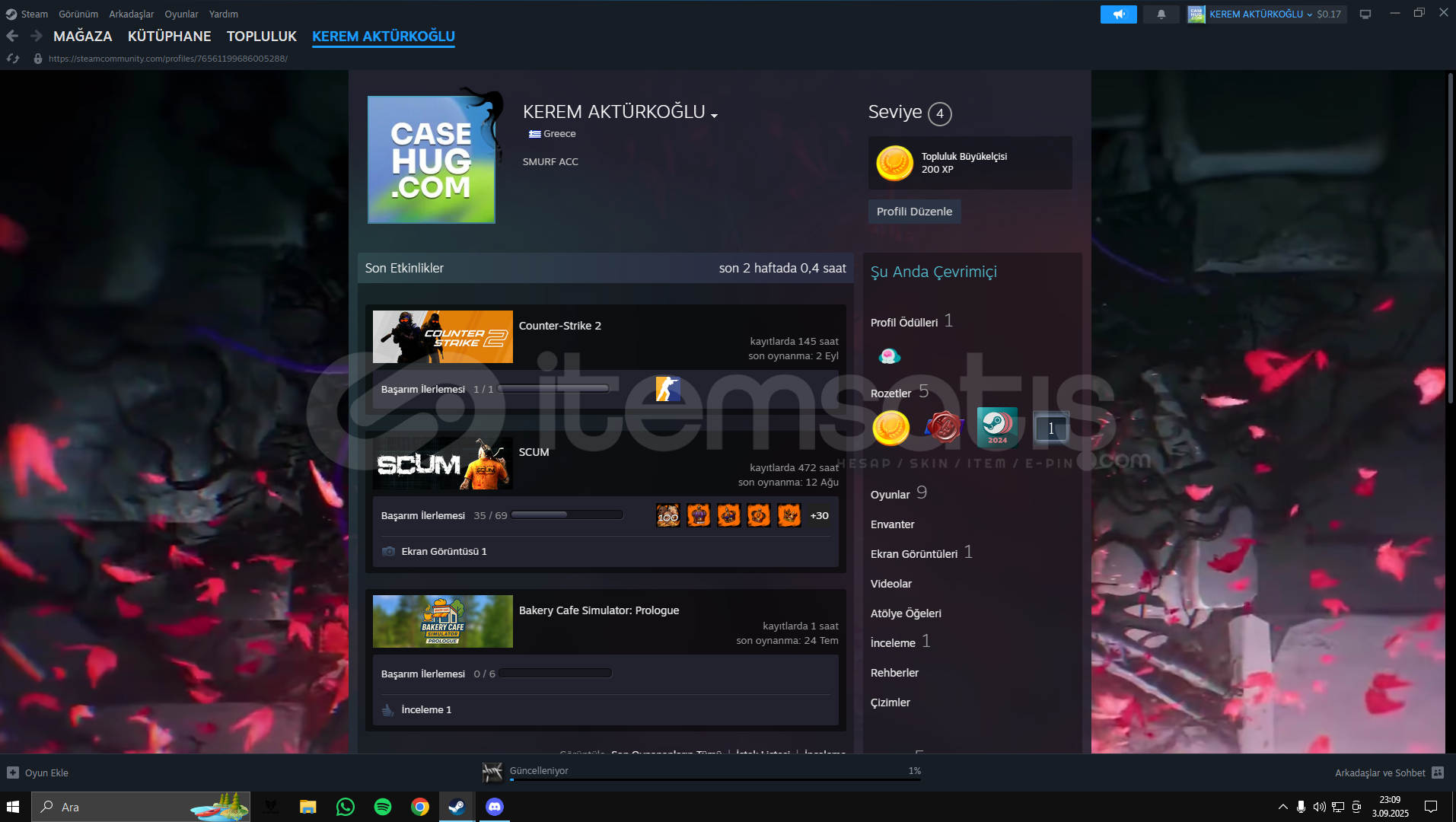Screen dimensions: 1456x822
Task: Open the Counter-Strike 2 game link
Action: tap(560, 326)
